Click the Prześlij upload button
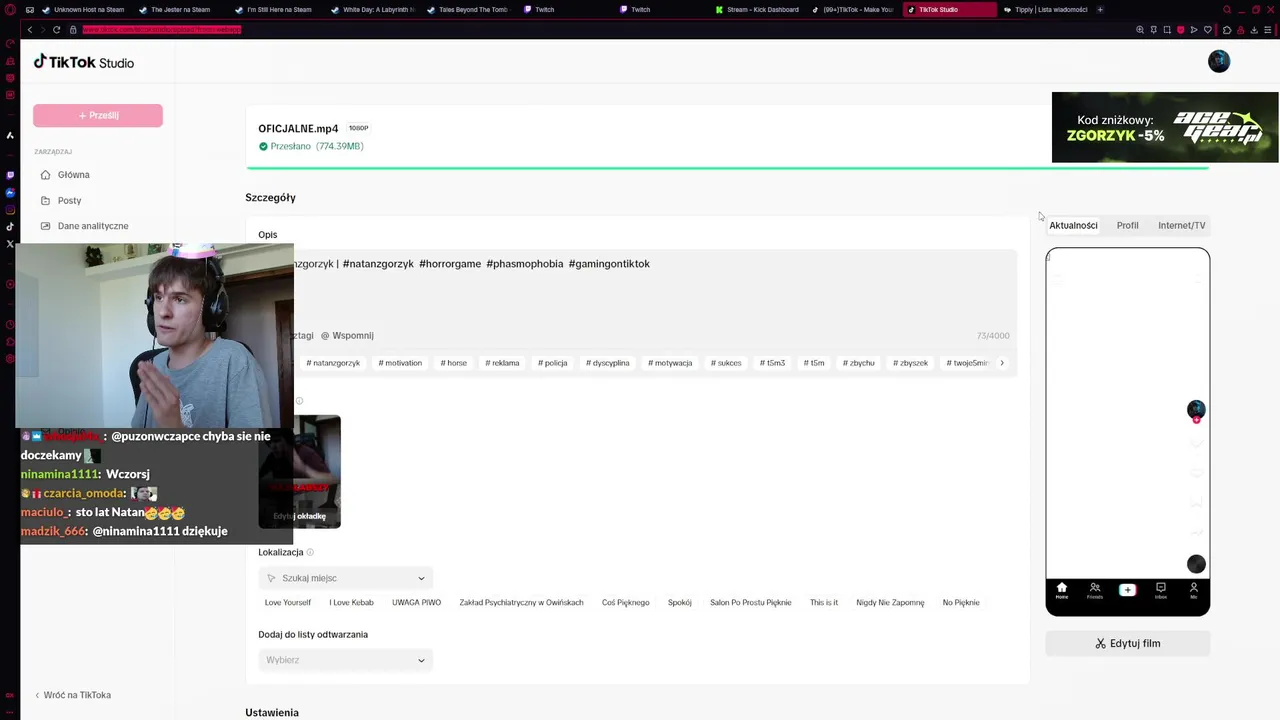 click(98, 115)
